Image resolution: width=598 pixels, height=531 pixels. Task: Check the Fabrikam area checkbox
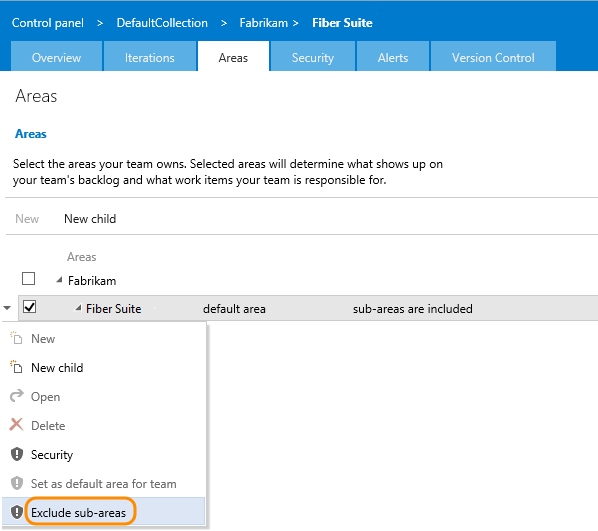coord(29,279)
